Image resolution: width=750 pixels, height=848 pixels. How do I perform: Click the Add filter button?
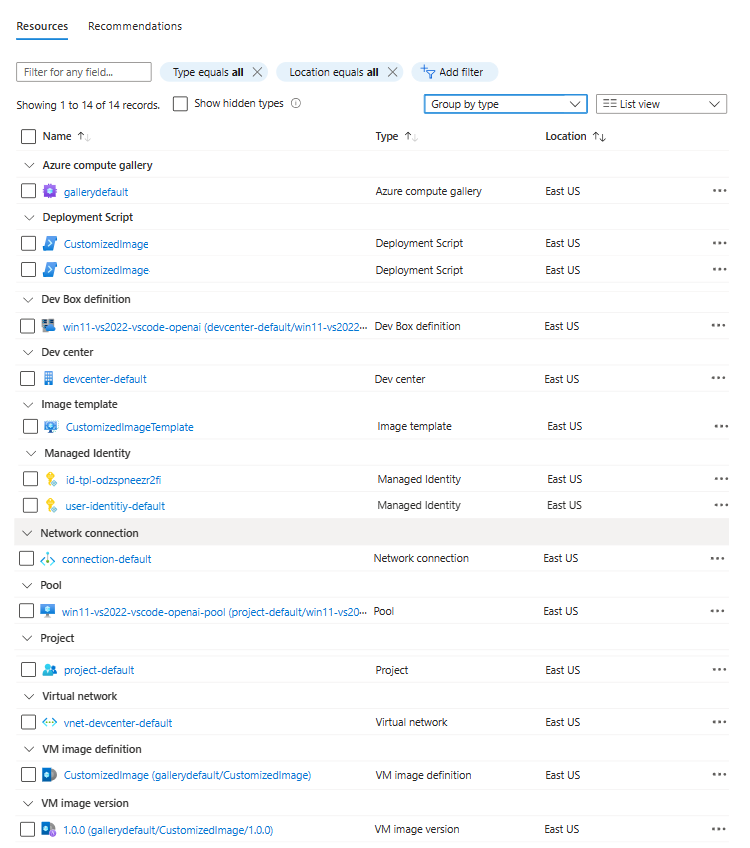click(x=454, y=72)
